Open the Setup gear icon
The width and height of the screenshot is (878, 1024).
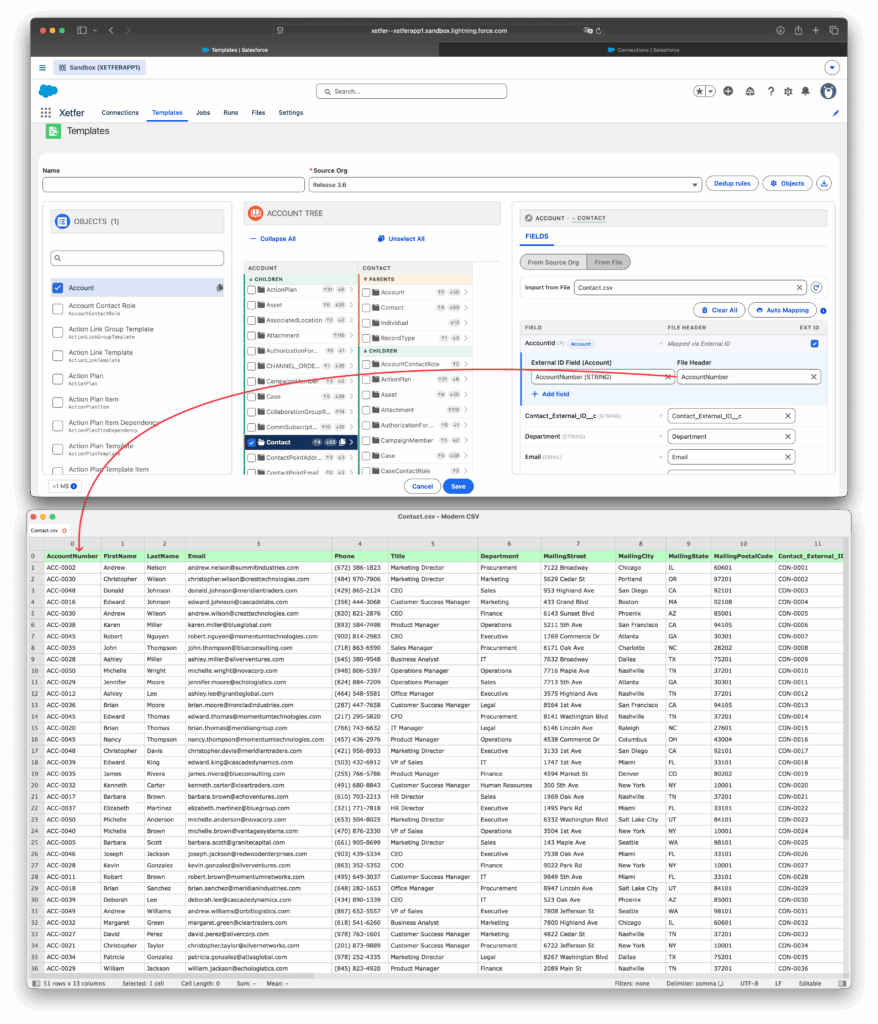click(x=789, y=91)
